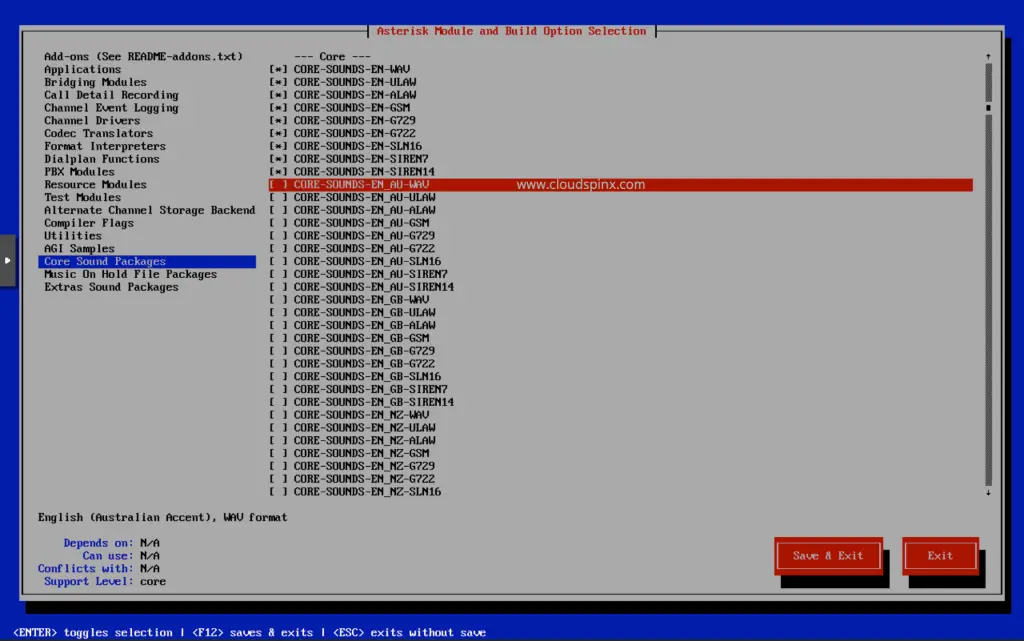This screenshot has width=1024, height=641.
Task: Visit the www.cloudspinx.com link
Action: pyautogui.click(x=580, y=184)
